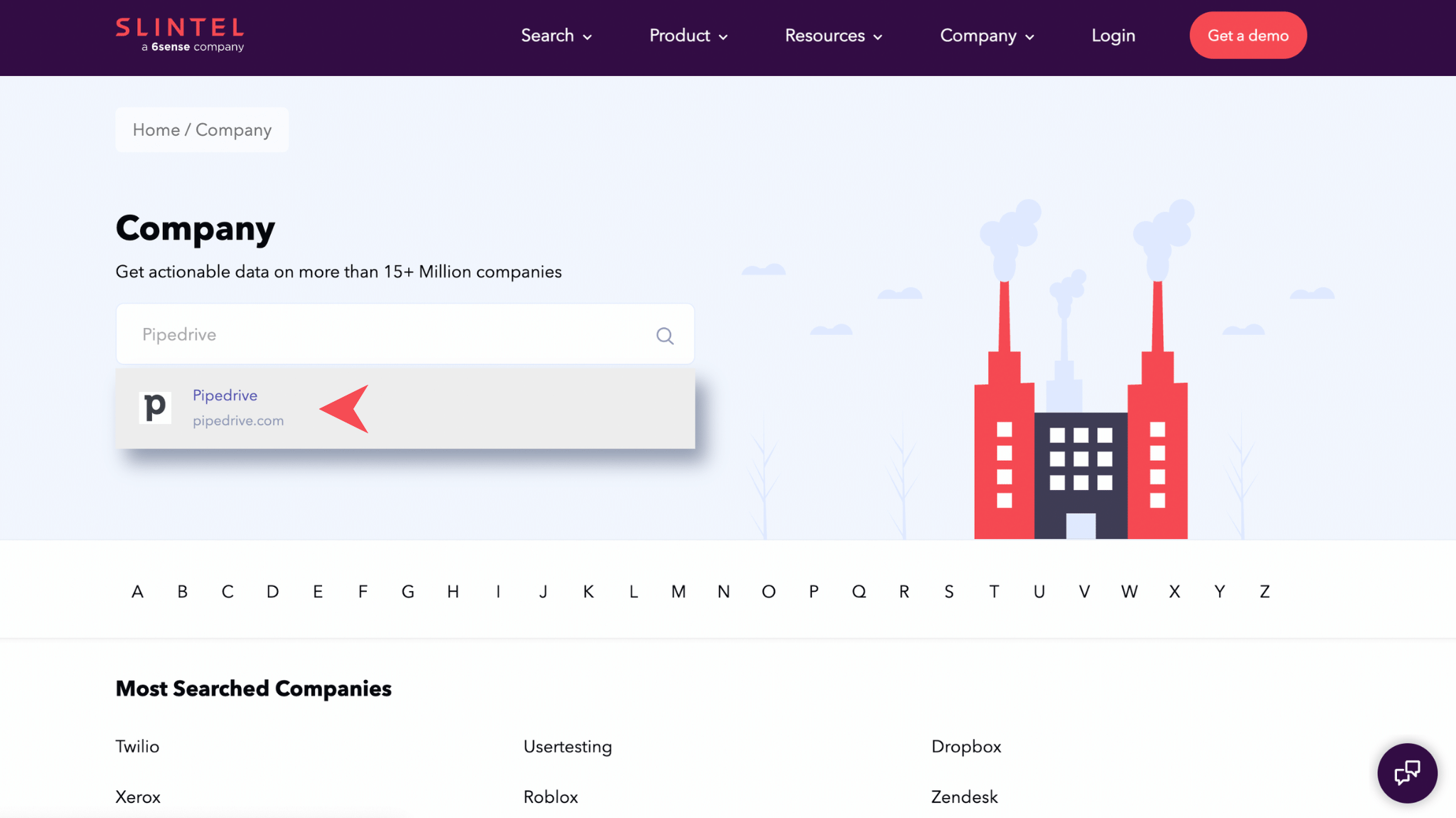Click the Get a demo button

pos(1248,36)
